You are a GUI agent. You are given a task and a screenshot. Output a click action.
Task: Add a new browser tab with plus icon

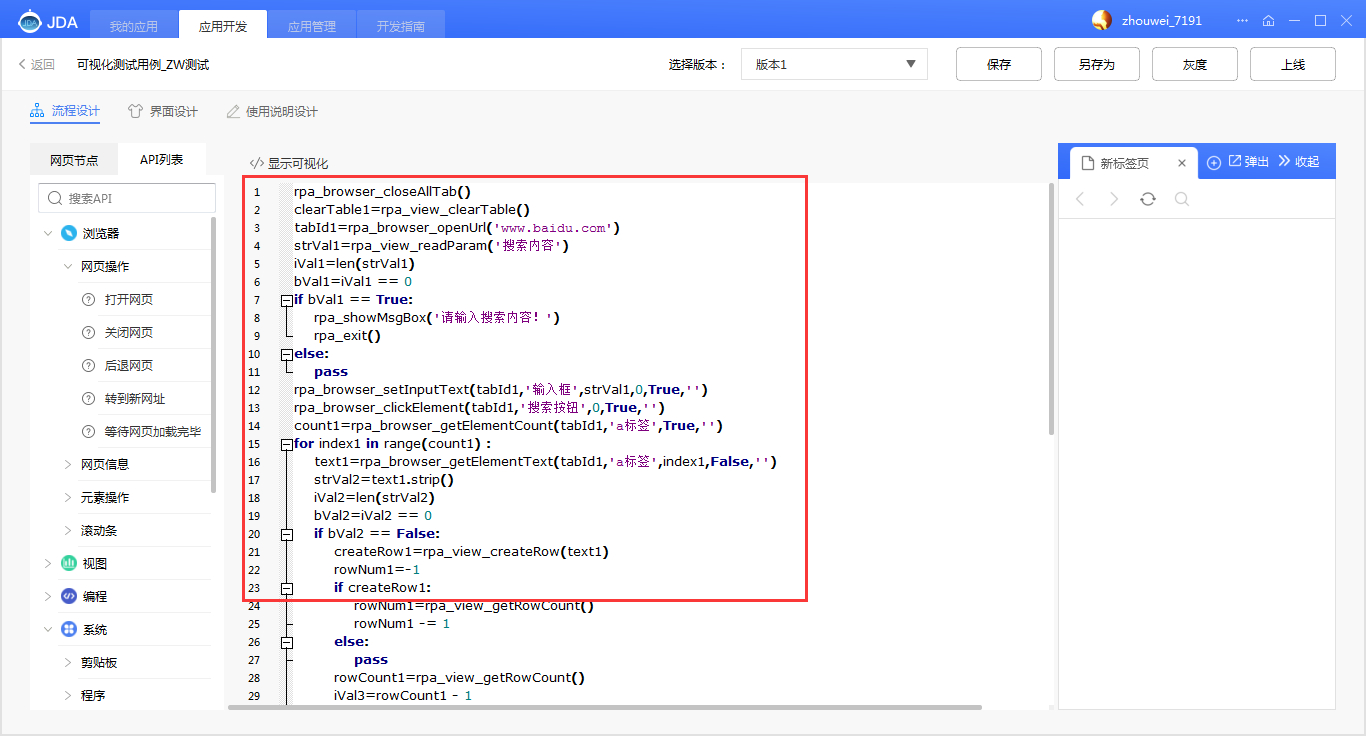1214,162
